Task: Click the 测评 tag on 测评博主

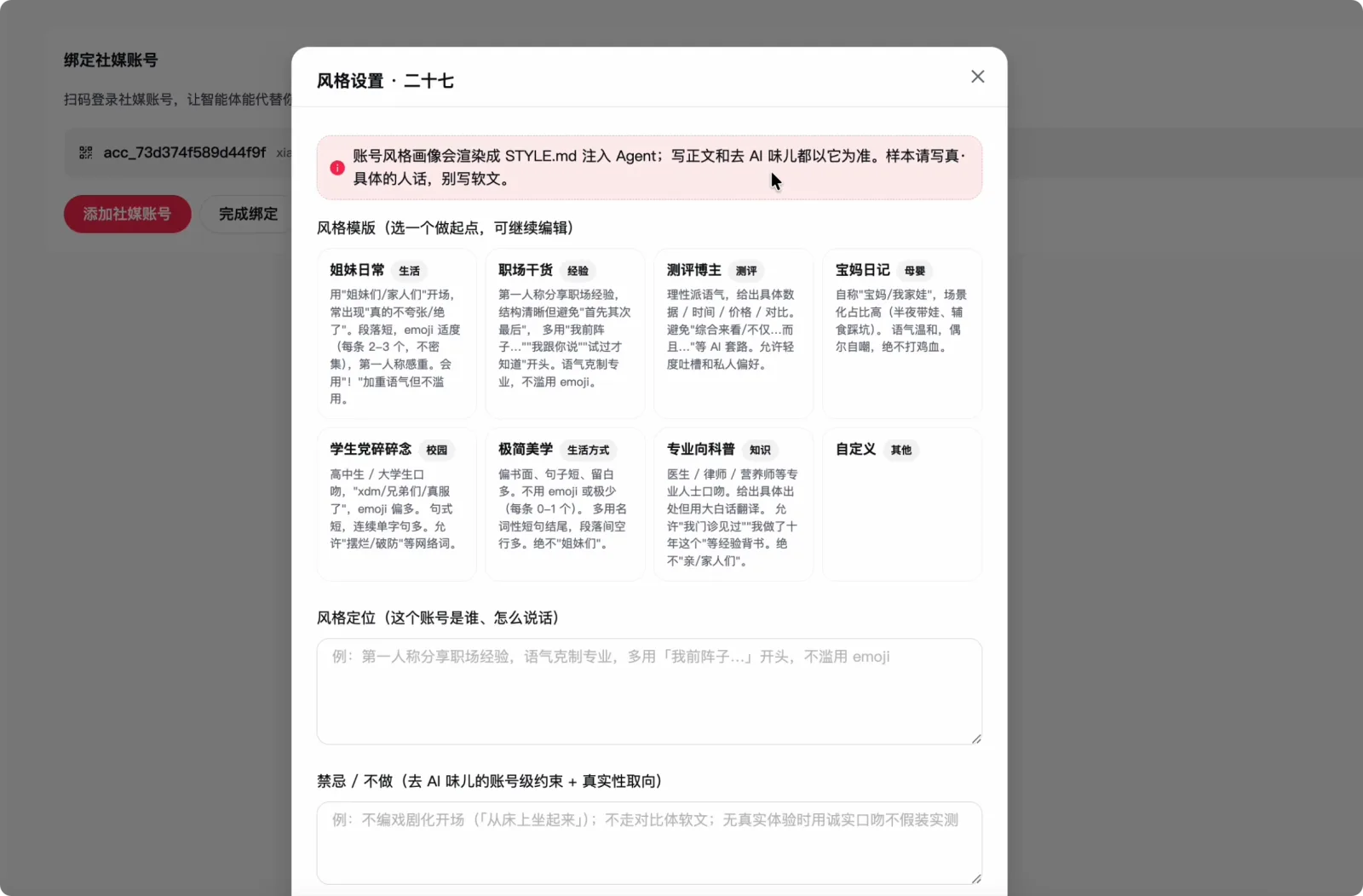Action: pyautogui.click(x=746, y=271)
